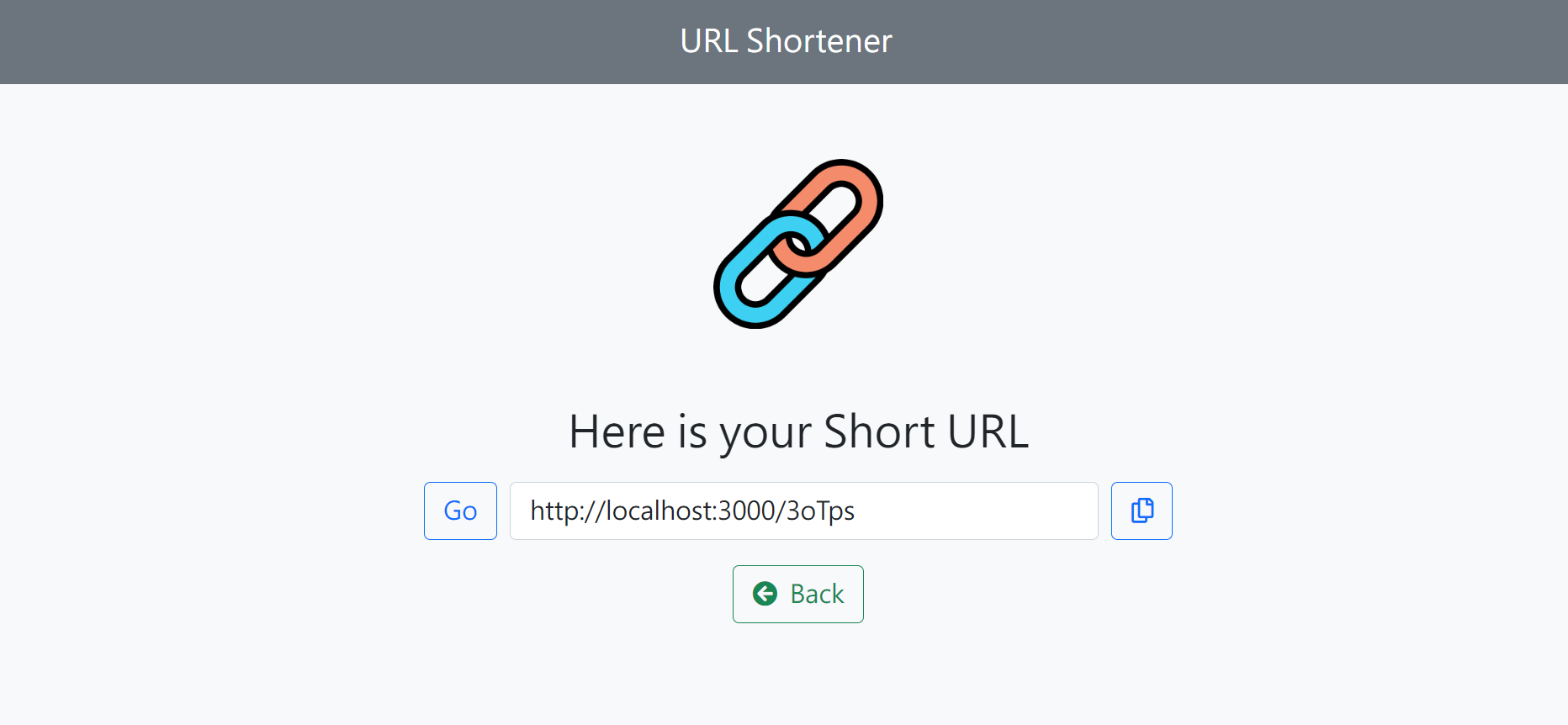The height and width of the screenshot is (725, 1568).
Task: Return to the form via Back label
Action: [817, 594]
